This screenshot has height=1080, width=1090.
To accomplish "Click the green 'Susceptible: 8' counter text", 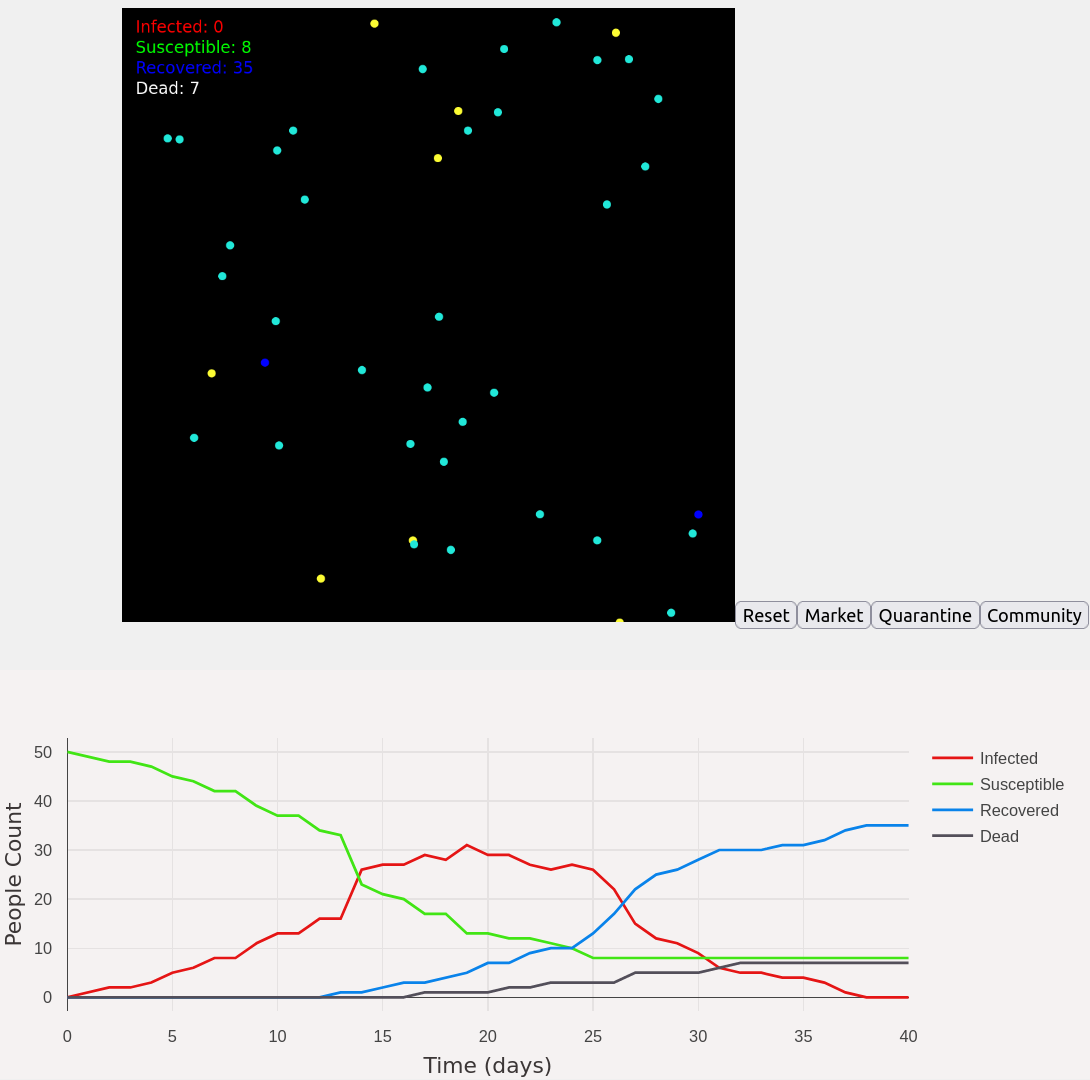I will [x=193, y=47].
